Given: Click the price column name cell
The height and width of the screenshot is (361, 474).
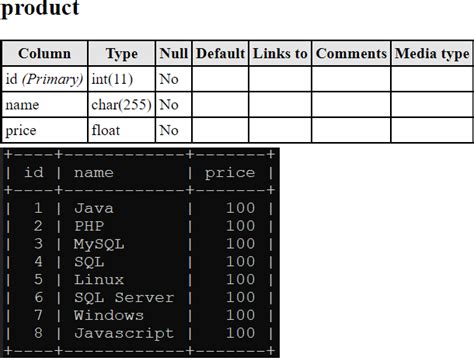Looking at the screenshot, I should point(45,130).
